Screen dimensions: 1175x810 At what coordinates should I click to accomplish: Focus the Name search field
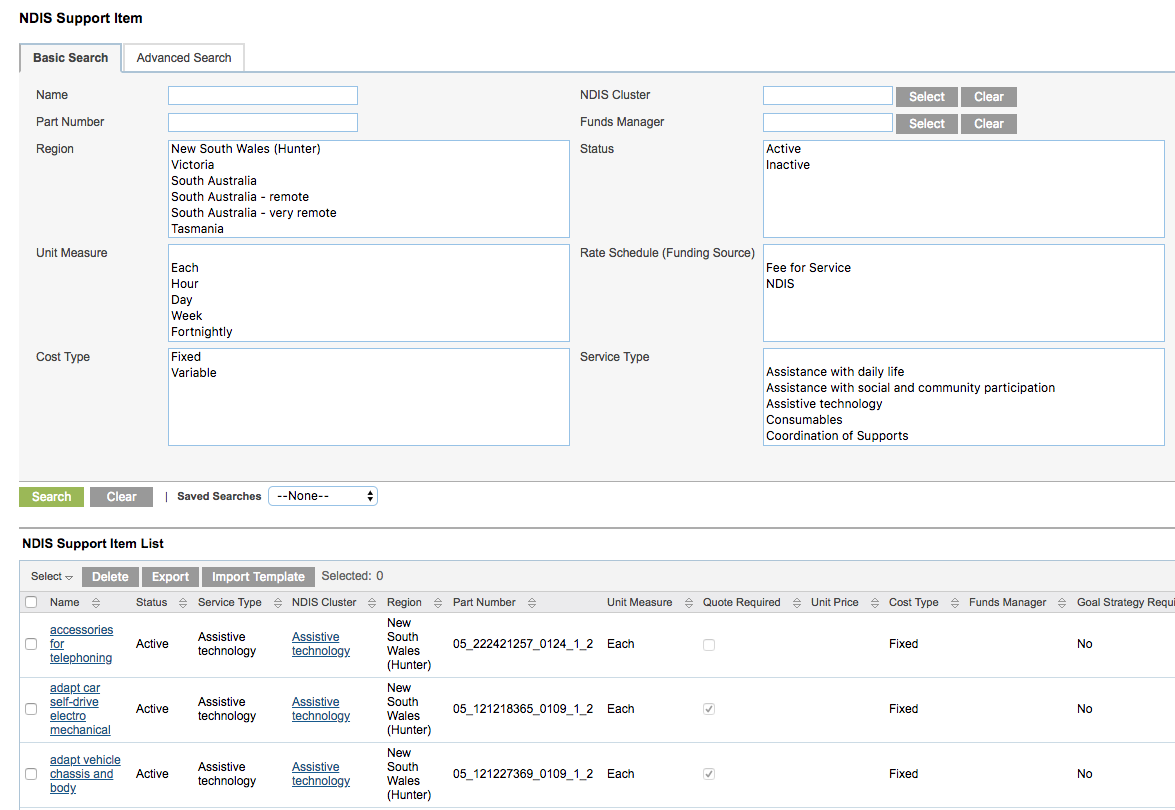[263, 95]
